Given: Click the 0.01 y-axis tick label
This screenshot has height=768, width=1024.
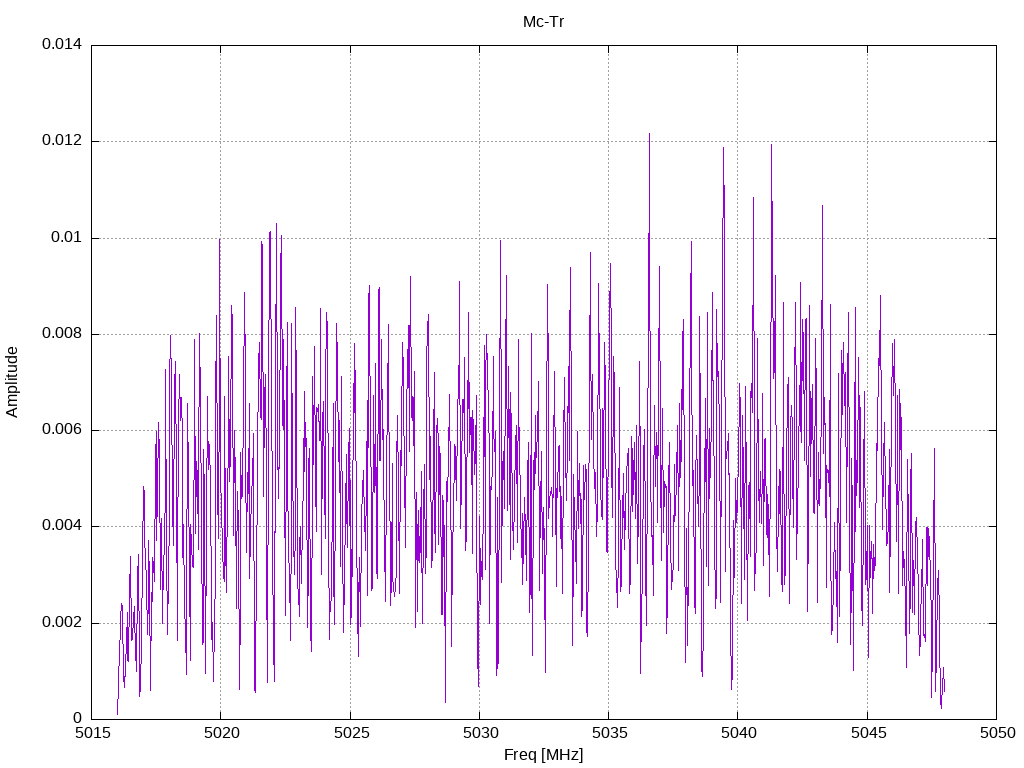Looking at the screenshot, I should 67,237.
